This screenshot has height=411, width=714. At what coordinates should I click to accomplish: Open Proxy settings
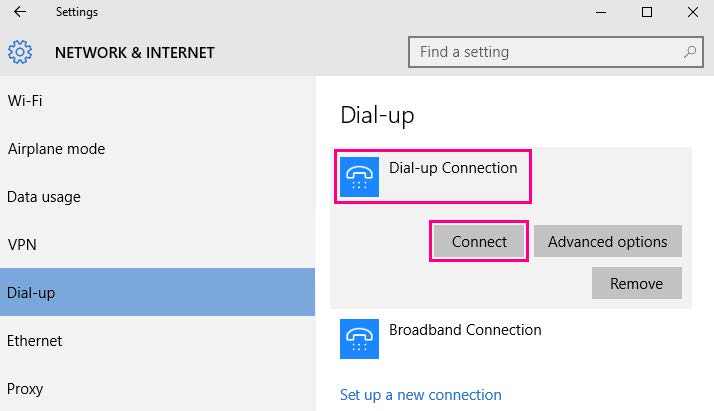tap(158, 388)
